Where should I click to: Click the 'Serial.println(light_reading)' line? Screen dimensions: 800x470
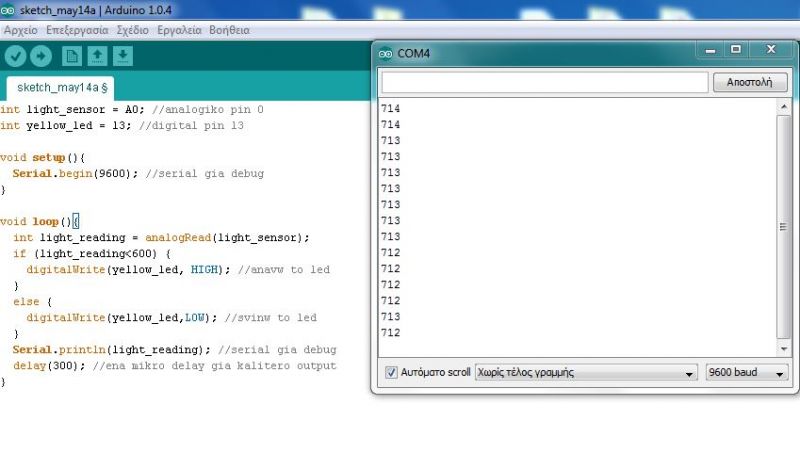[x=111, y=350]
